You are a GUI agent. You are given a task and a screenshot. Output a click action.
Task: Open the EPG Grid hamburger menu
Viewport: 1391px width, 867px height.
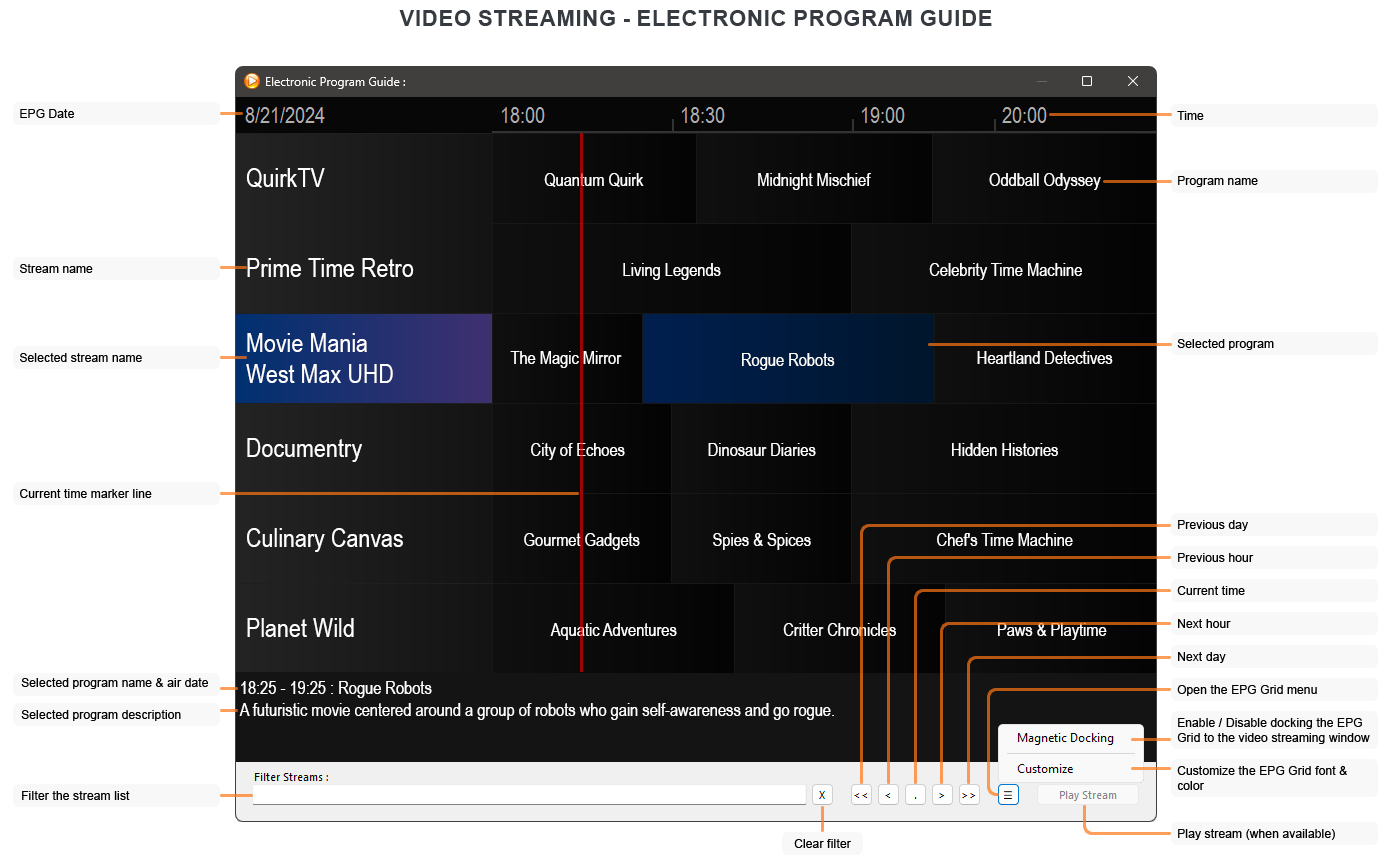pos(1008,795)
